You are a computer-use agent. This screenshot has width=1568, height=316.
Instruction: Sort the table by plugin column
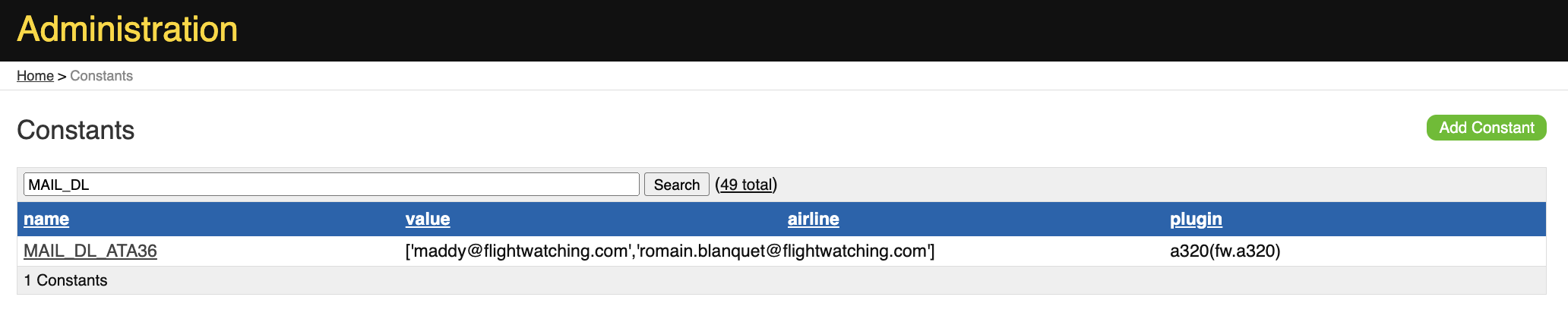click(x=1196, y=220)
